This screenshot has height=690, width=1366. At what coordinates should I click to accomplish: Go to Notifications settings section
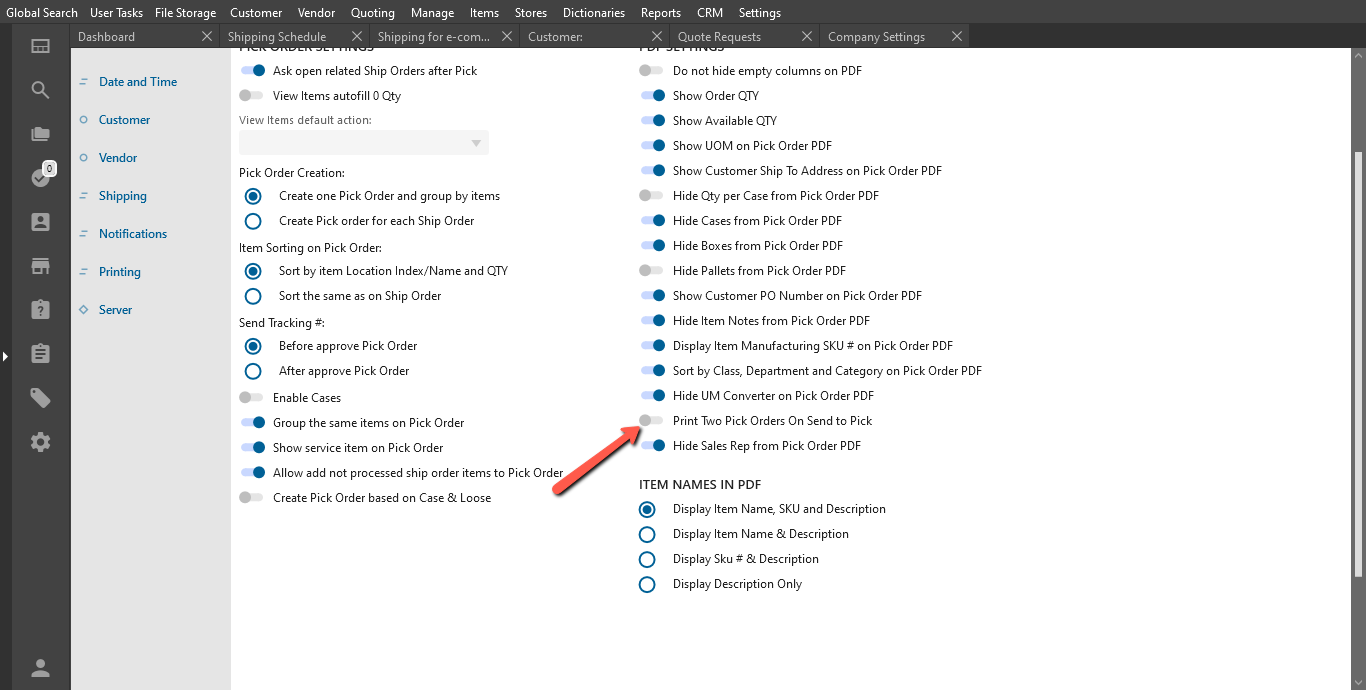(x=132, y=234)
